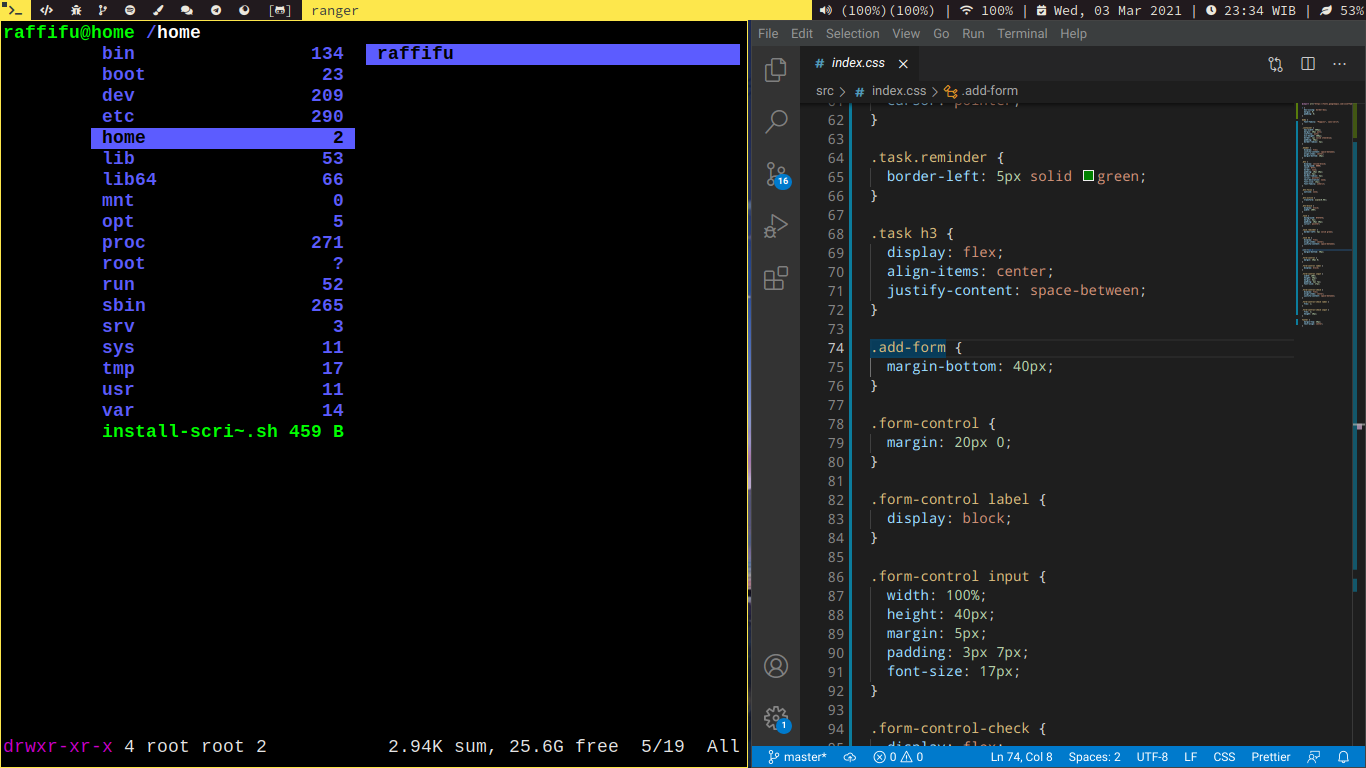The height and width of the screenshot is (768, 1366).
Task: Click the master* branch in the status bar
Action: click(798, 757)
